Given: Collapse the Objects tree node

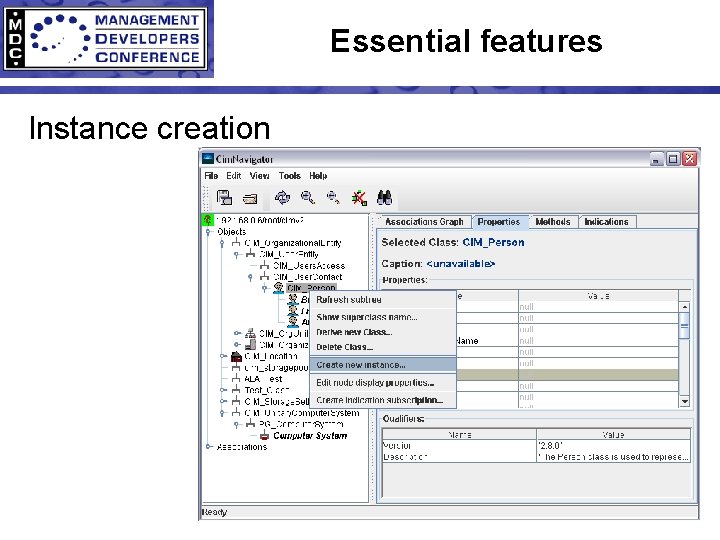Looking at the screenshot, I should [208, 231].
